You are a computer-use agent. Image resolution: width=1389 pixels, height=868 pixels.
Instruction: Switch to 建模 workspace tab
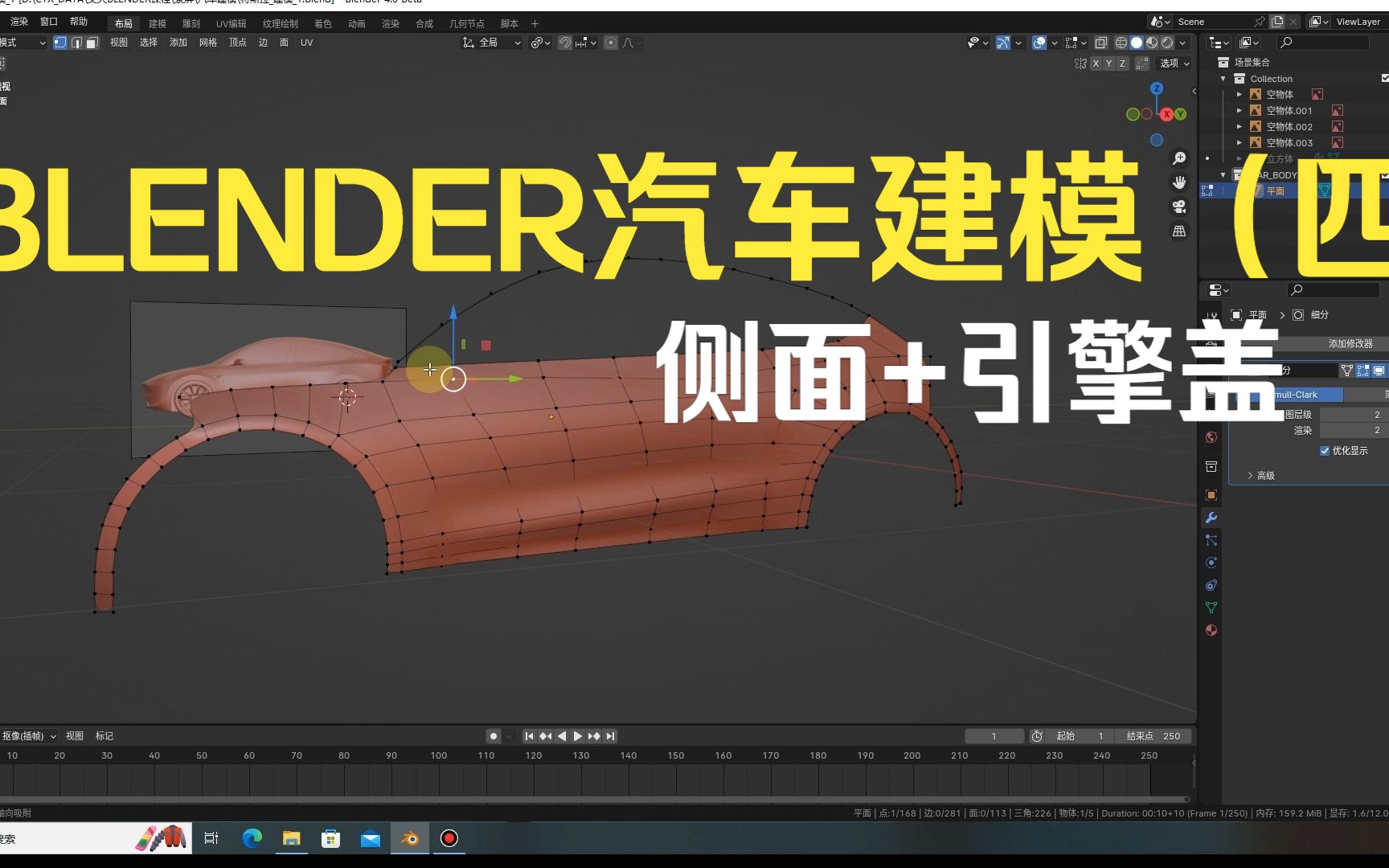pos(158,24)
